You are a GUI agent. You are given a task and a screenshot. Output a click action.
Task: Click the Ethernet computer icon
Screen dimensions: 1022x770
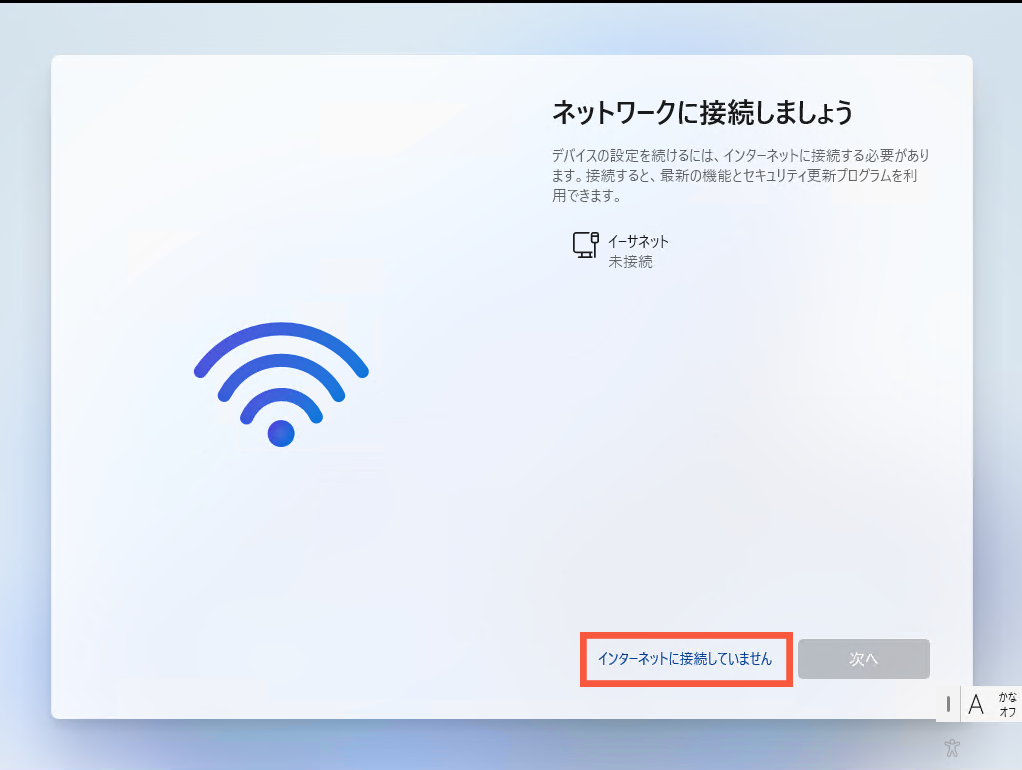[x=585, y=245]
